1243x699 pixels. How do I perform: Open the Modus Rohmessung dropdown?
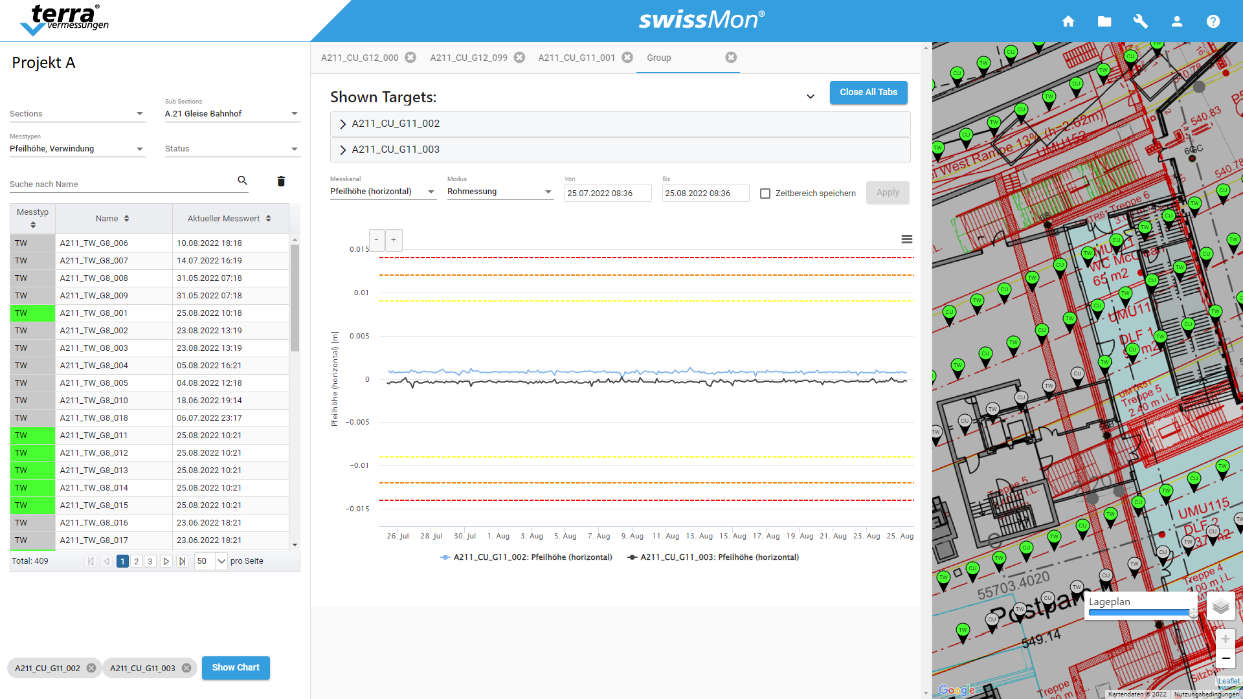click(500, 191)
